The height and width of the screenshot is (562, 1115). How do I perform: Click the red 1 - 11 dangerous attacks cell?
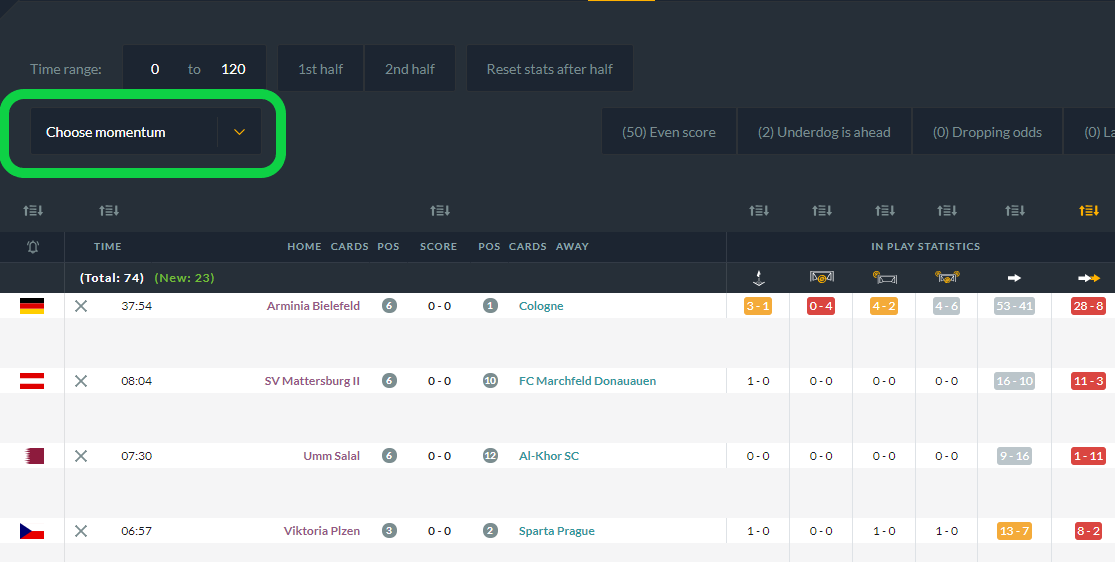(1089, 456)
